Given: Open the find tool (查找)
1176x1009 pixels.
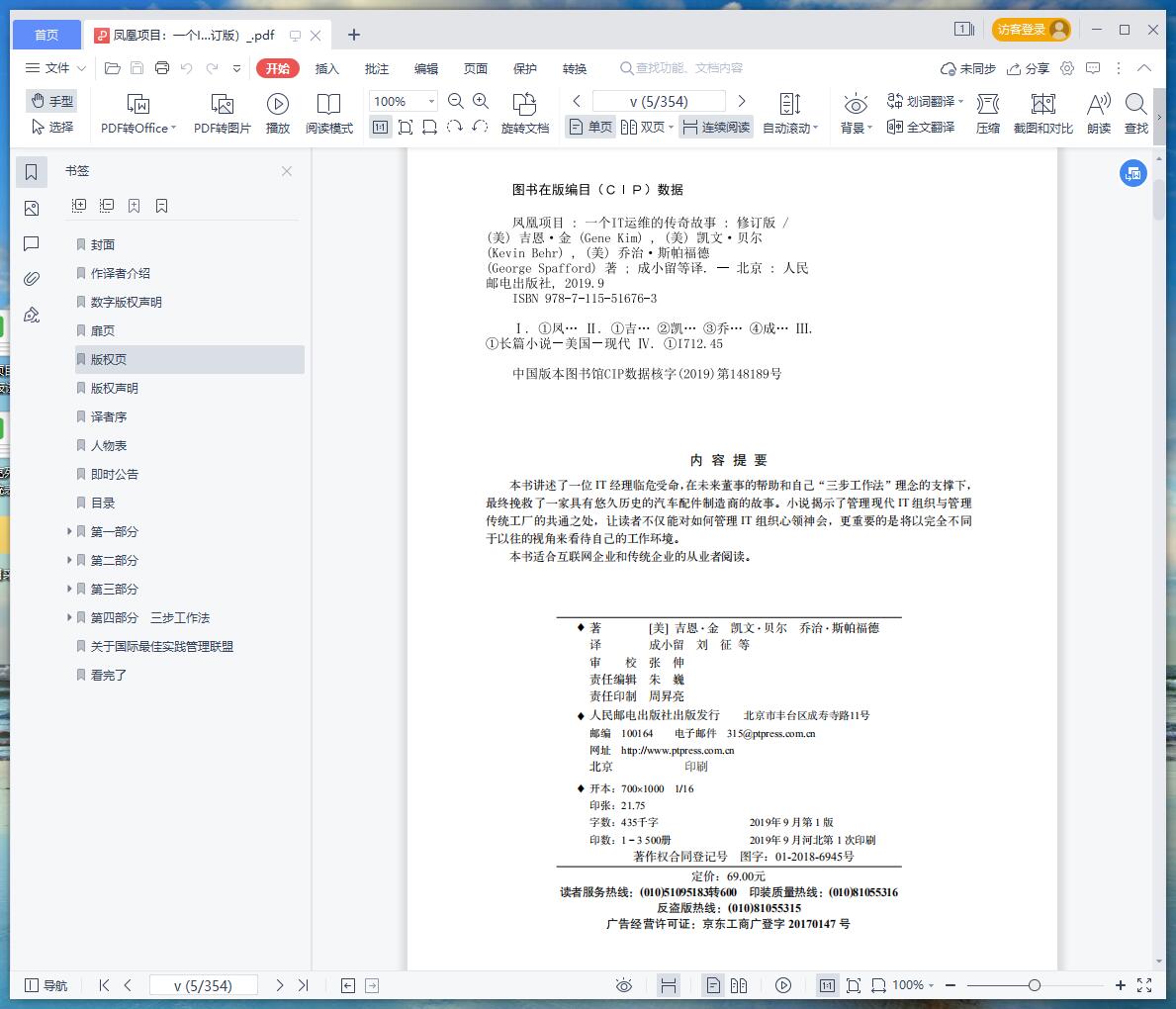Looking at the screenshot, I should [x=1136, y=114].
